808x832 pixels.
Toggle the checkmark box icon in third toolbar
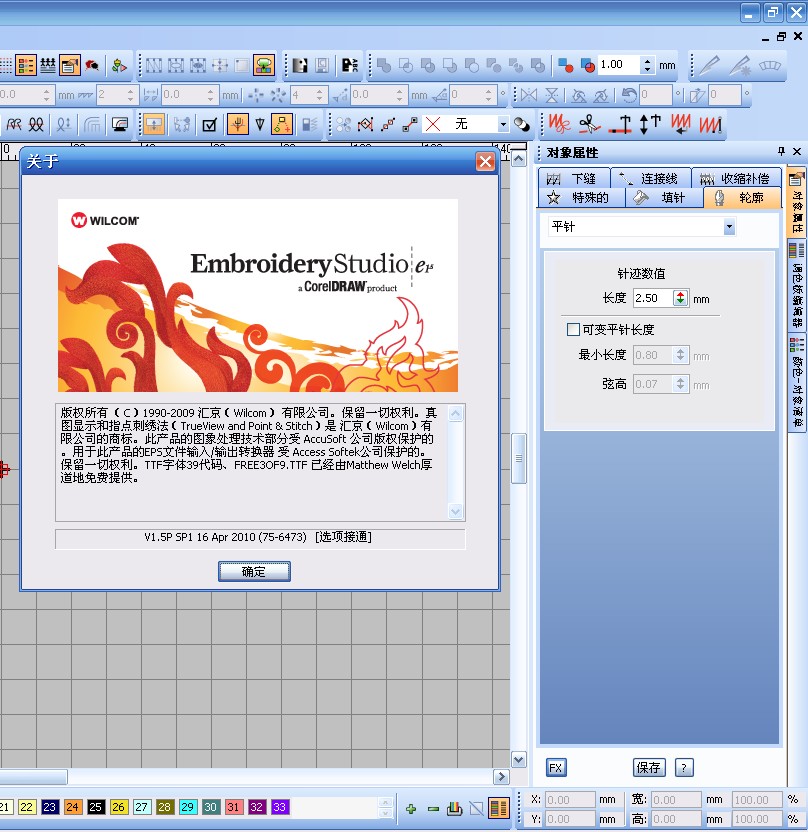point(210,125)
